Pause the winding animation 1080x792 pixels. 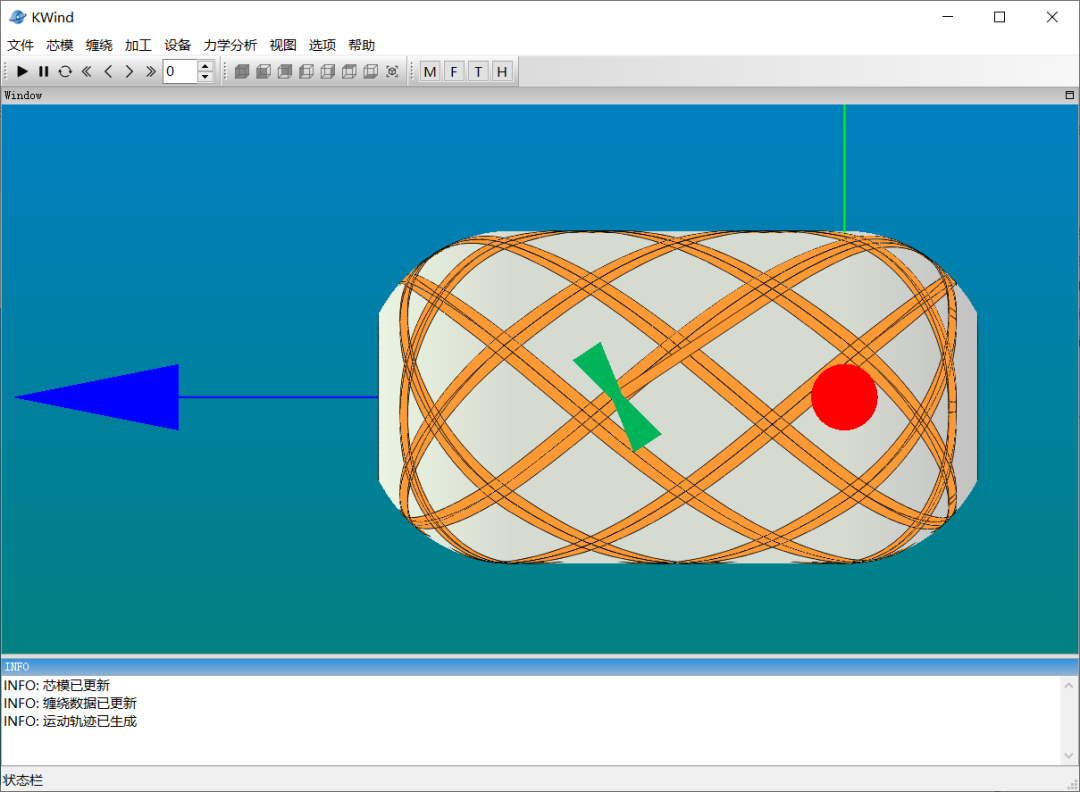(x=44, y=71)
